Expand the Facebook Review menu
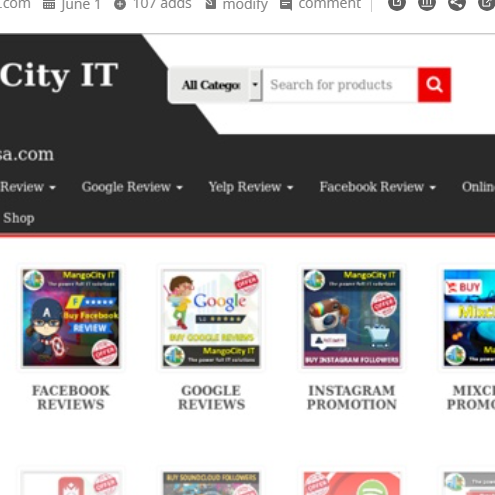Image resolution: width=495 pixels, height=495 pixels. pos(378,187)
